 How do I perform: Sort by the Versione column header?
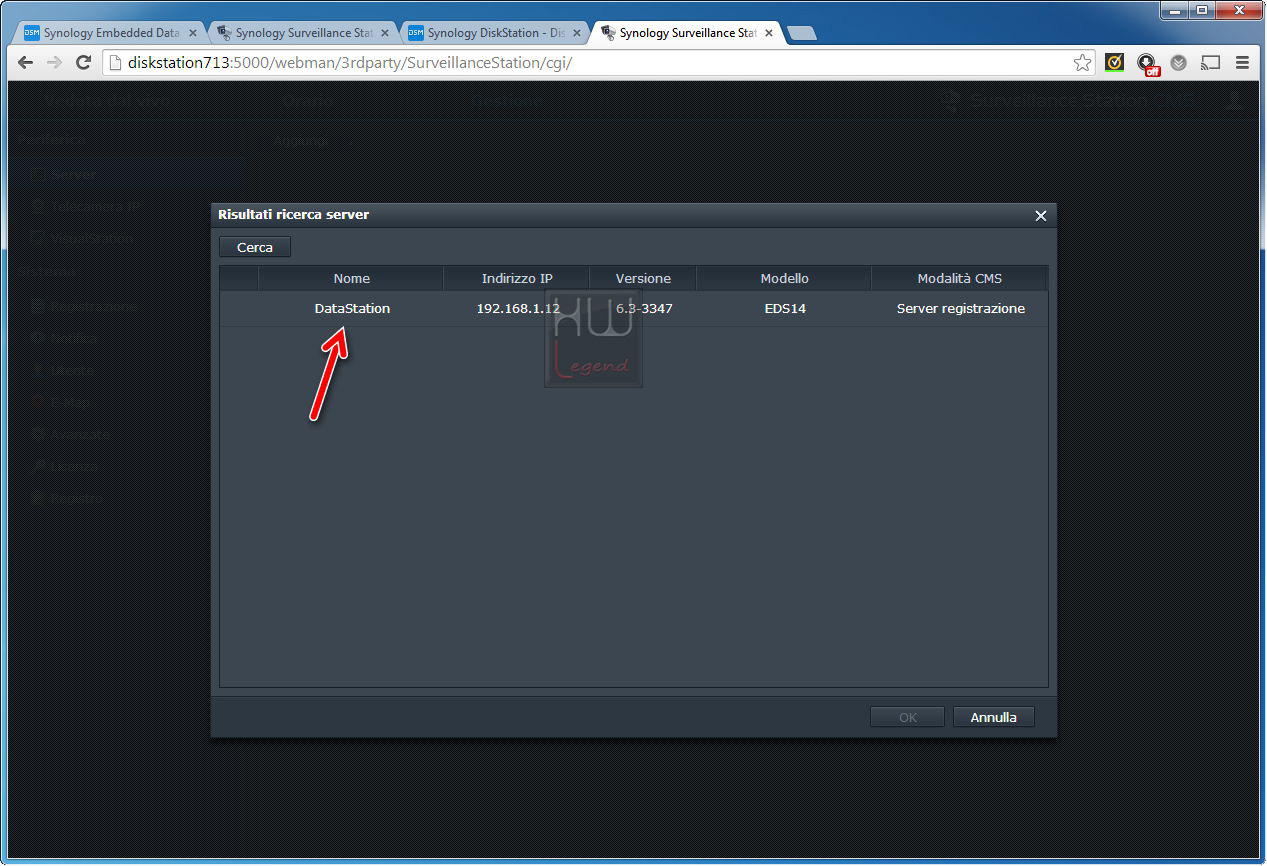pos(643,278)
